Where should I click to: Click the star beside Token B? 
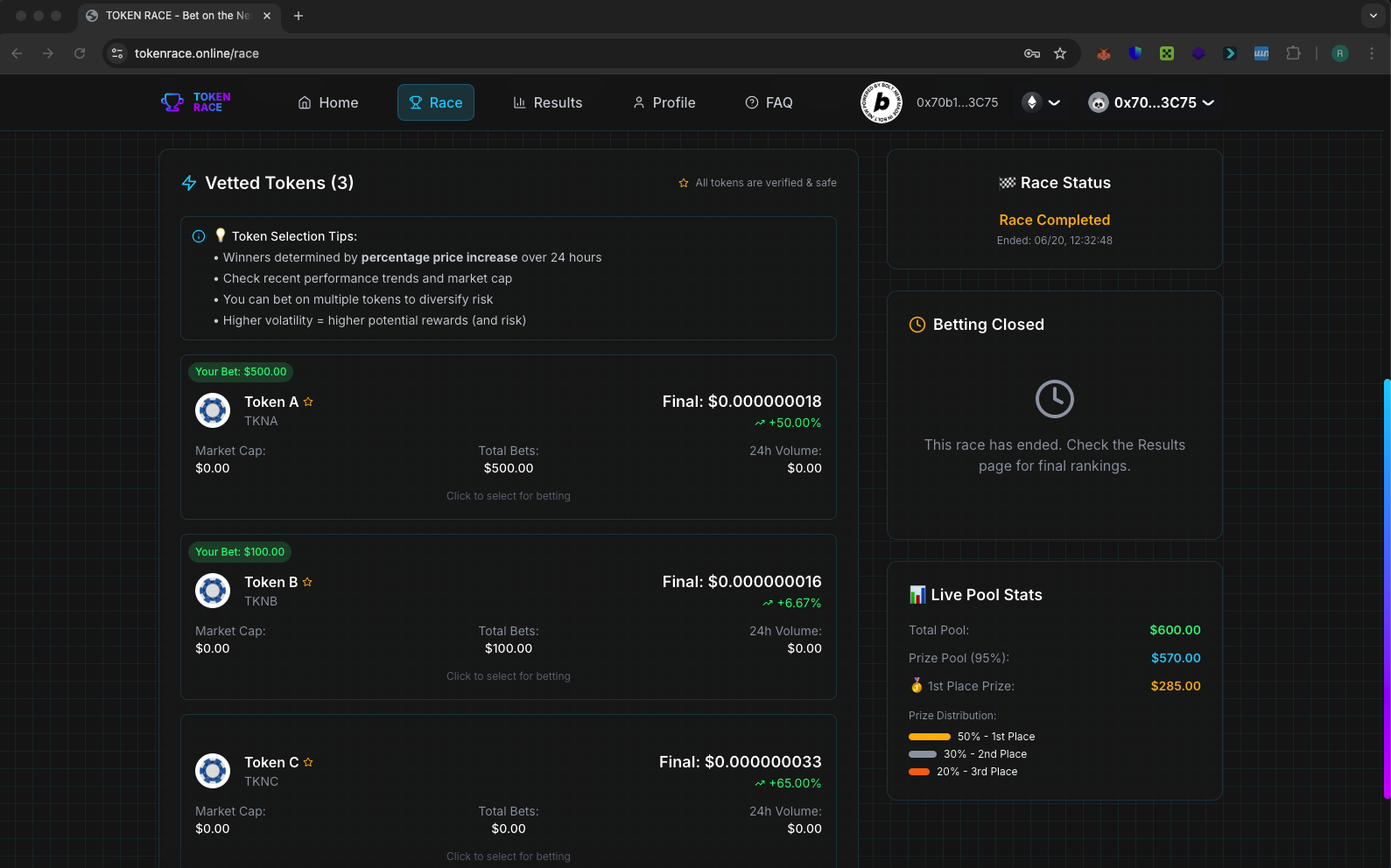[x=307, y=582]
